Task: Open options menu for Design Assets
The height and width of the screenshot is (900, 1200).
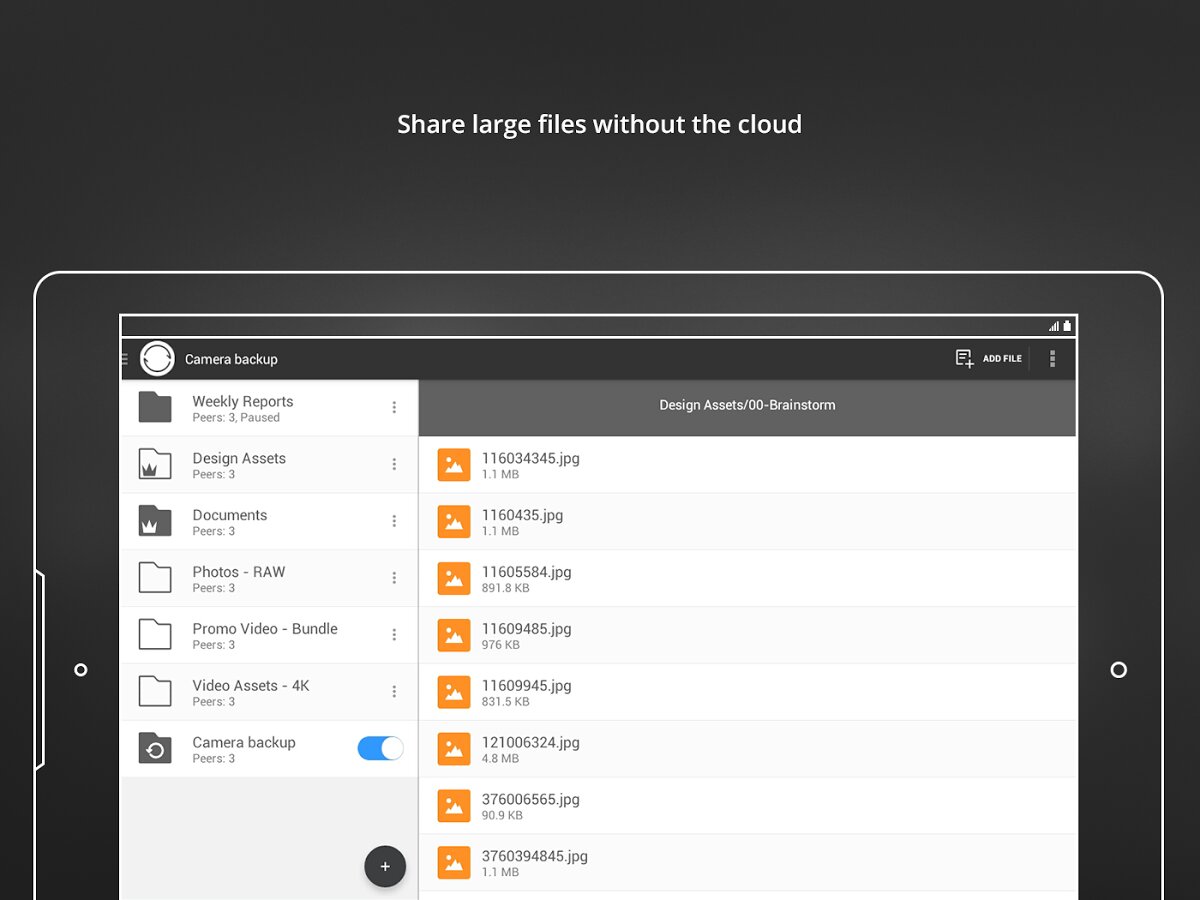Action: pyautogui.click(x=394, y=464)
